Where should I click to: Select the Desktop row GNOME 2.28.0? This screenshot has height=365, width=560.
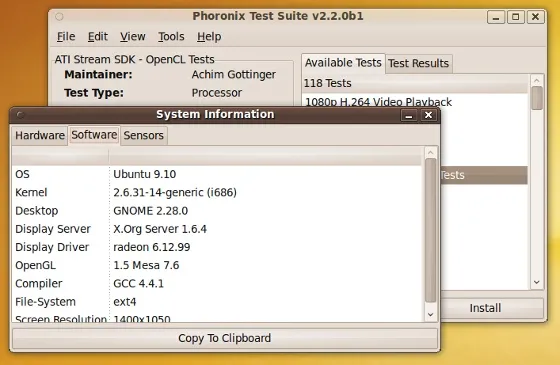(217, 211)
